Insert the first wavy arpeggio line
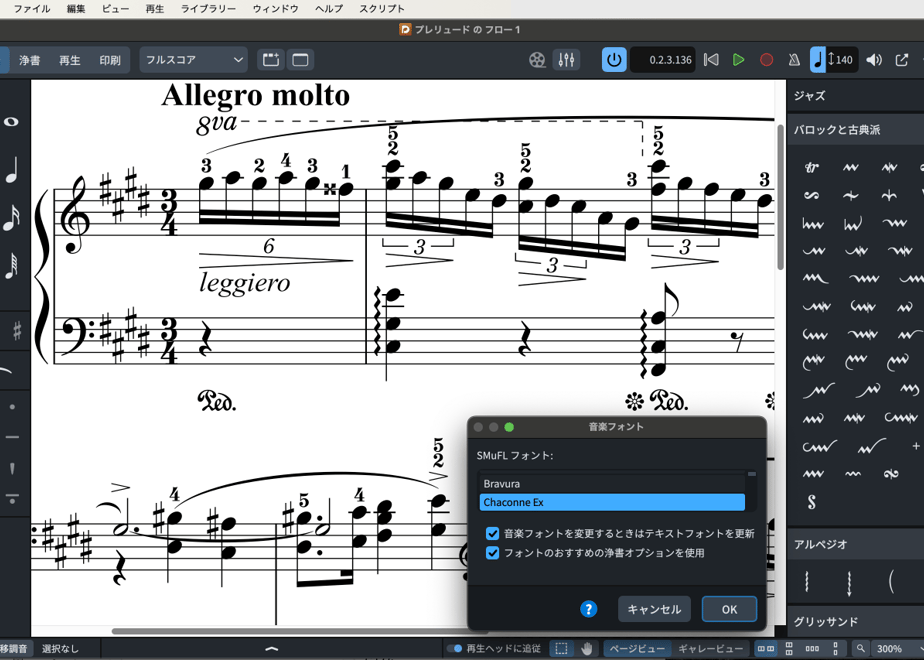The image size is (924, 660). 807,582
